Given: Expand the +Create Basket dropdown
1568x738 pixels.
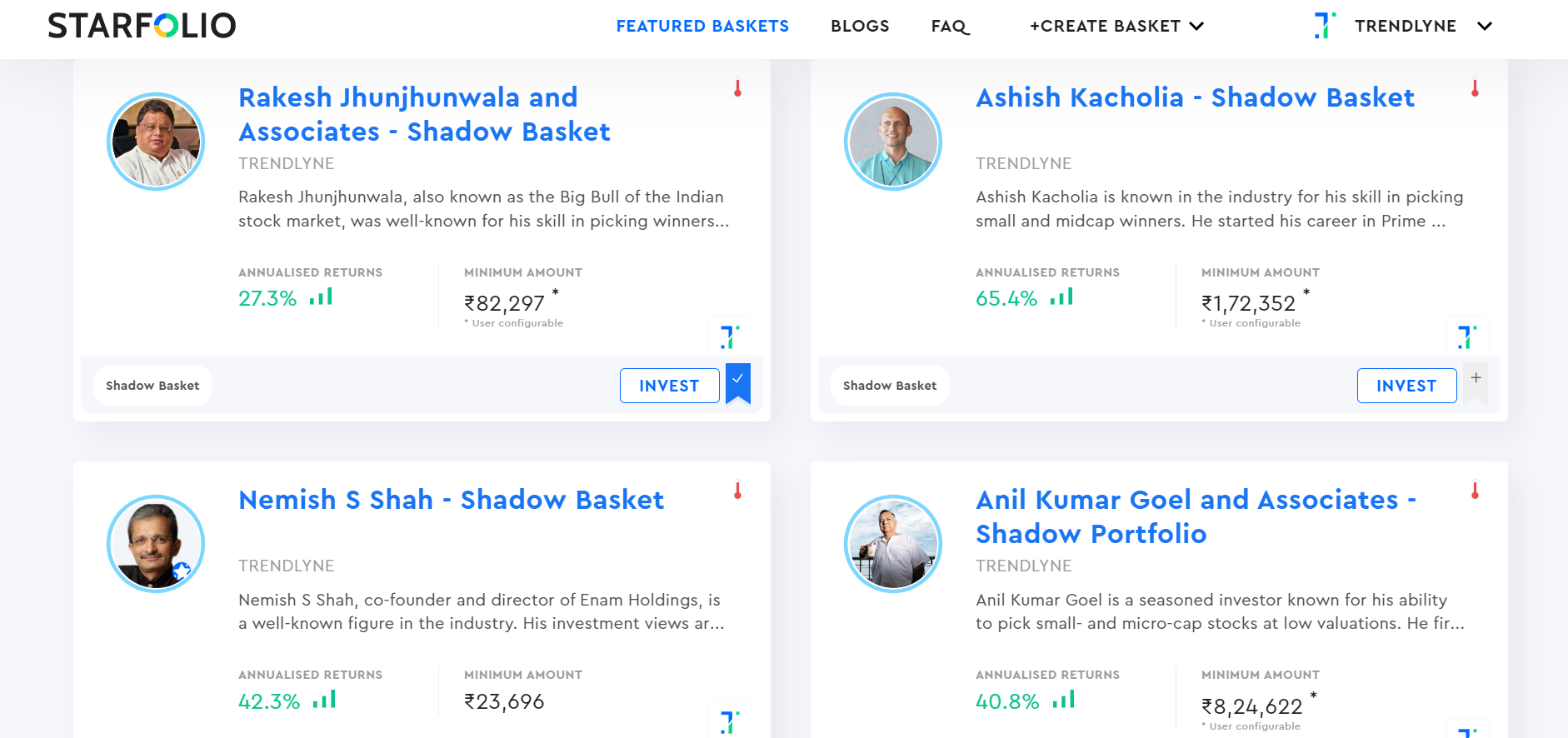Looking at the screenshot, I should coord(1116,26).
